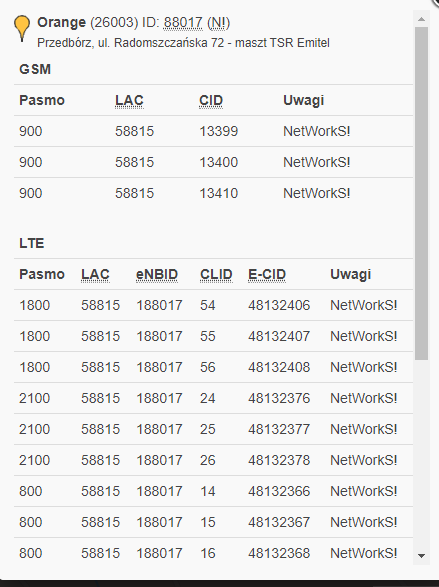Click the Pasmo column header in GSM table
This screenshot has width=439, height=587.
click(42, 100)
